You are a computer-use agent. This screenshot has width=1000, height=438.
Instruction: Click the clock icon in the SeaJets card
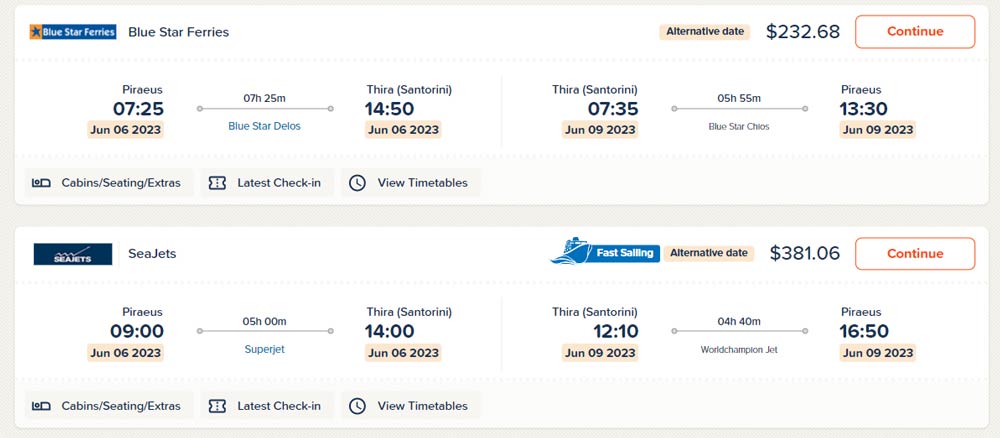(357, 406)
